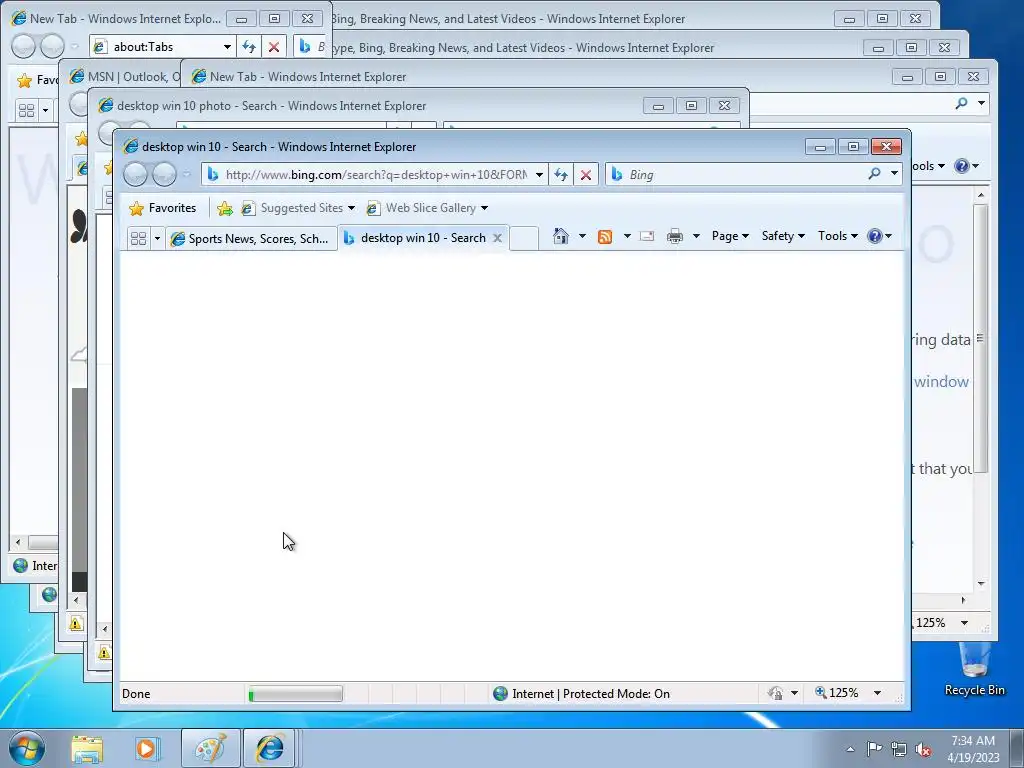1024x768 pixels.
Task: Expand feeds dropdown arrow beside RSS icon
Action: (627, 236)
